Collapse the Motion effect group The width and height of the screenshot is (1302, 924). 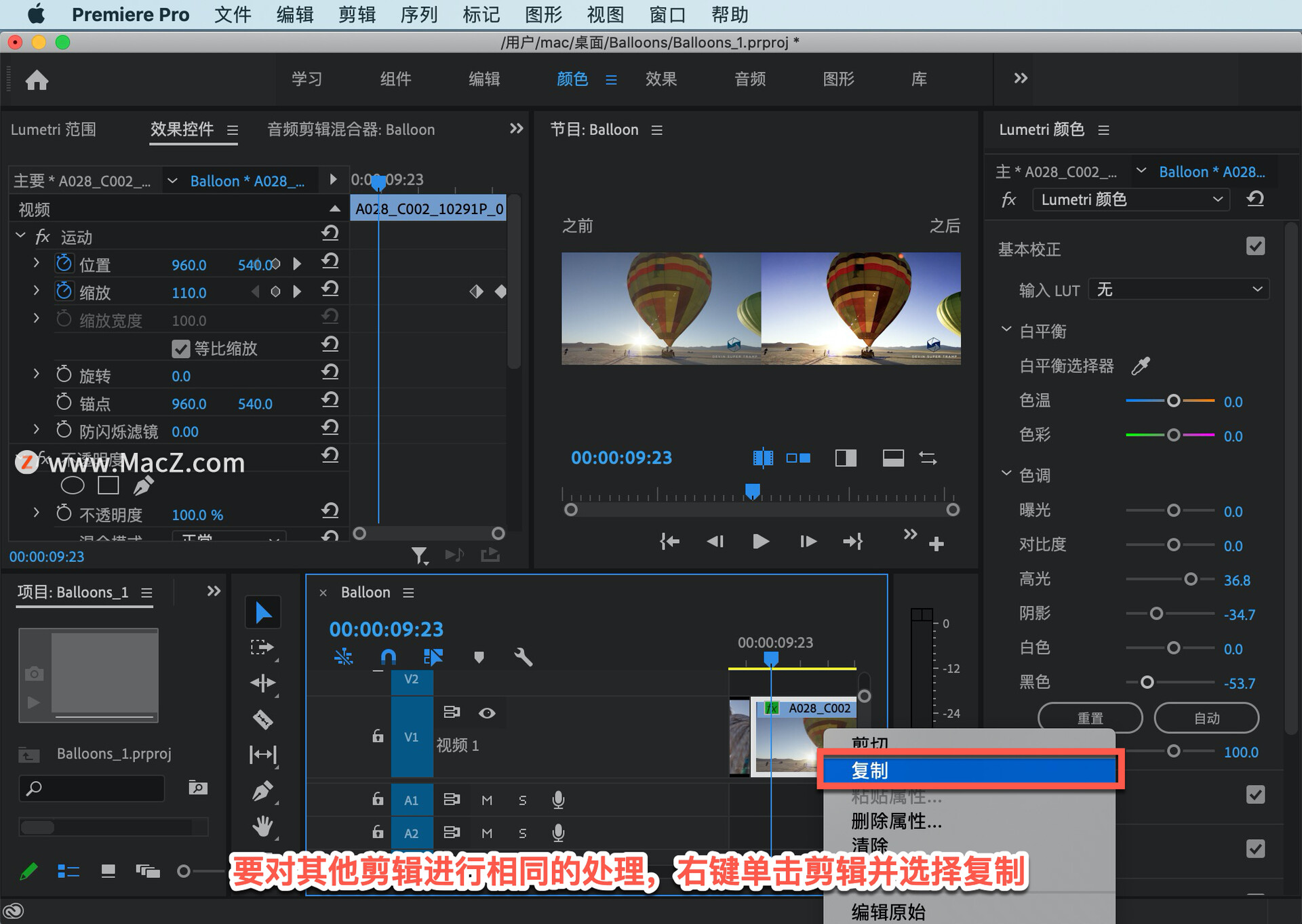pos(20,236)
